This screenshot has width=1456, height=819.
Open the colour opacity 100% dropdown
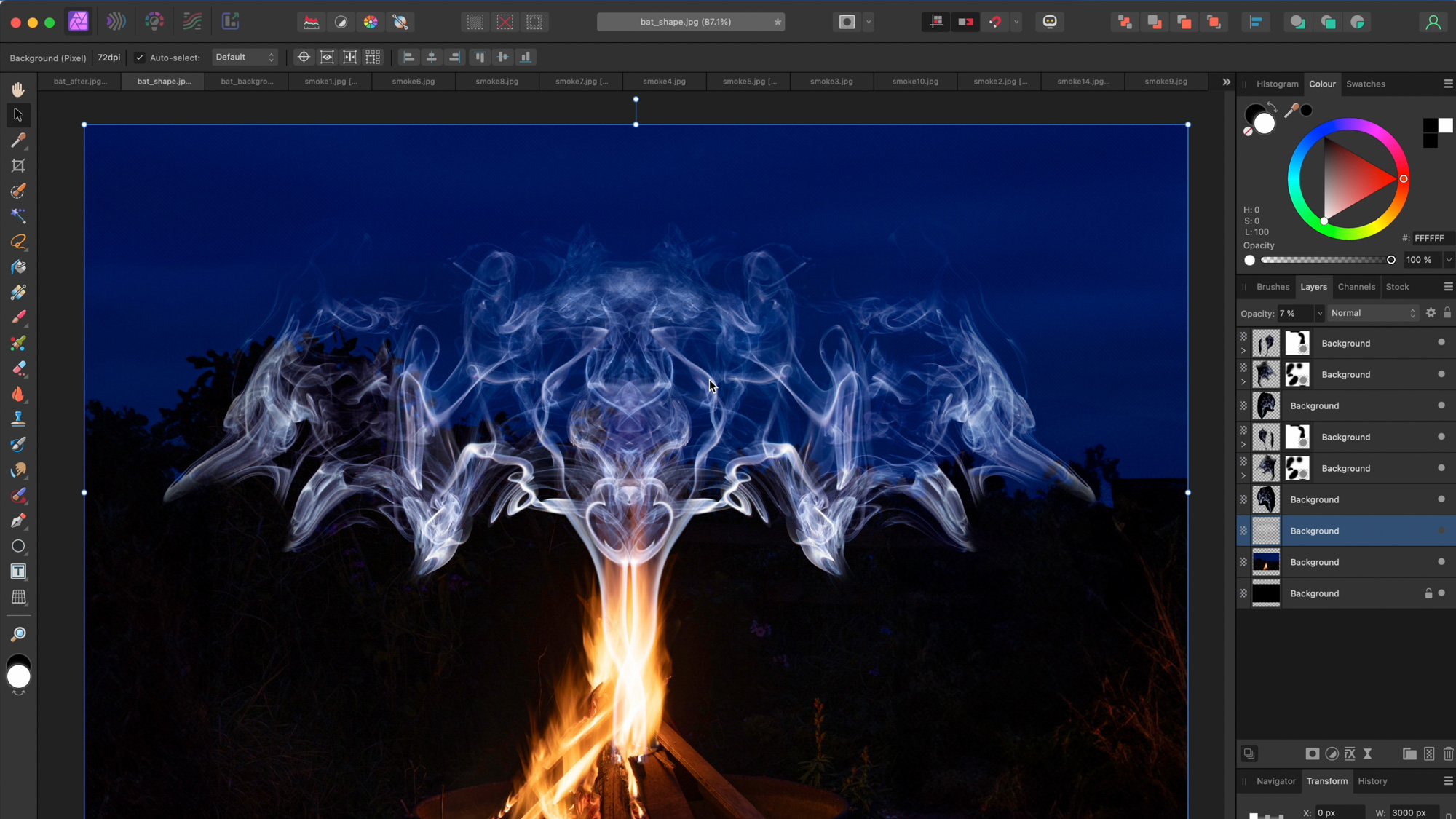1449,260
